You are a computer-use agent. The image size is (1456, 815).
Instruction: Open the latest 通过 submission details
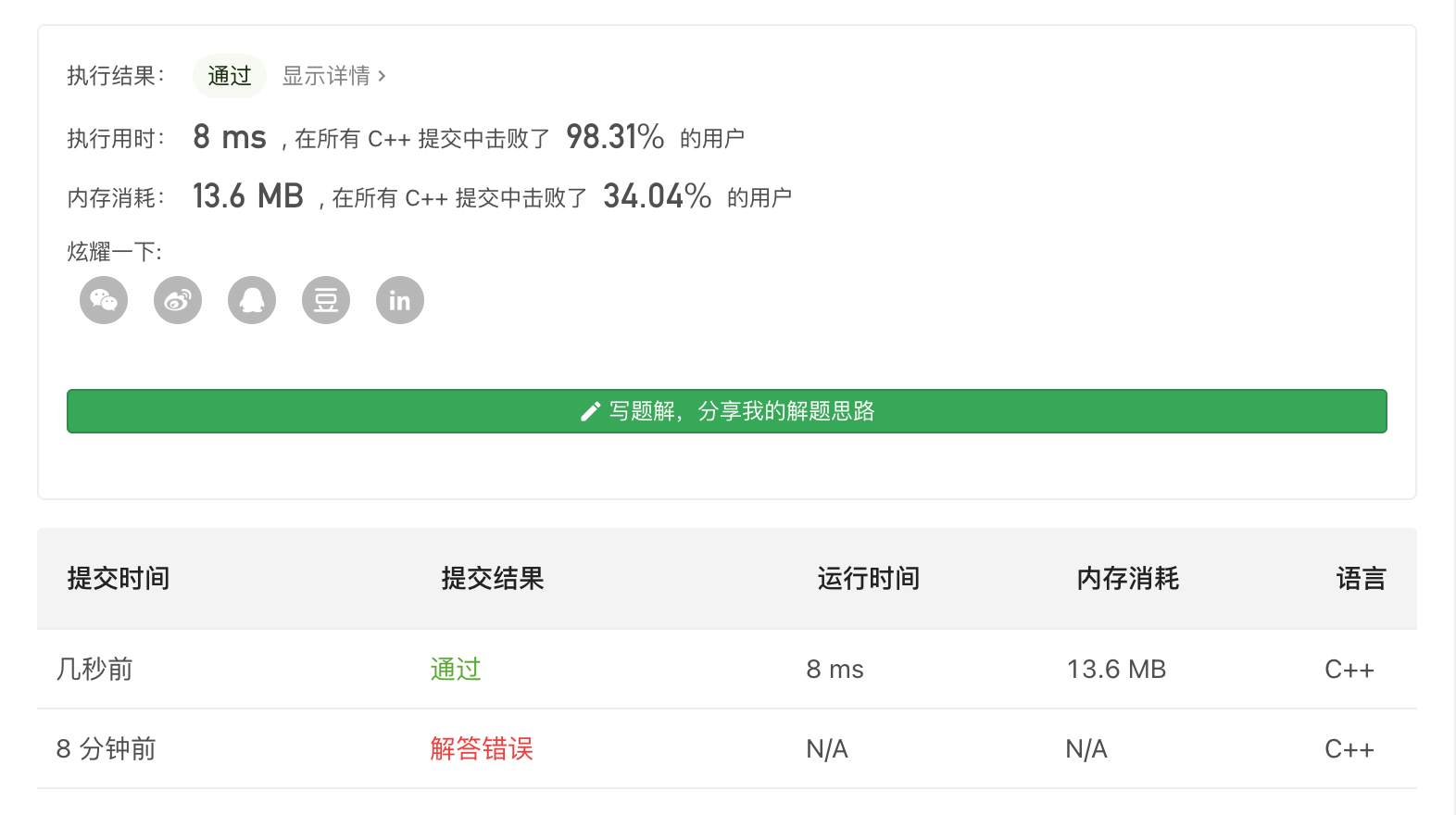coord(455,669)
